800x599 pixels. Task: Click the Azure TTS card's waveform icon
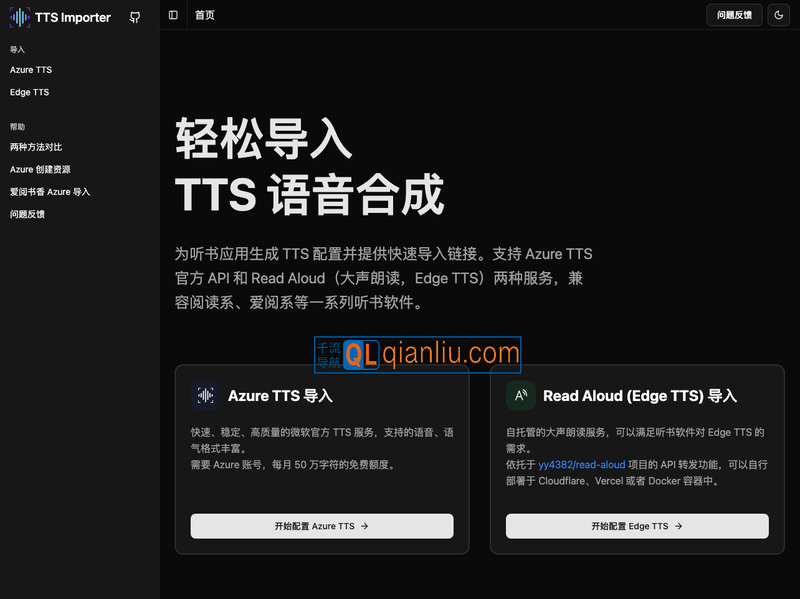pyautogui.click(x=205, y=396)
